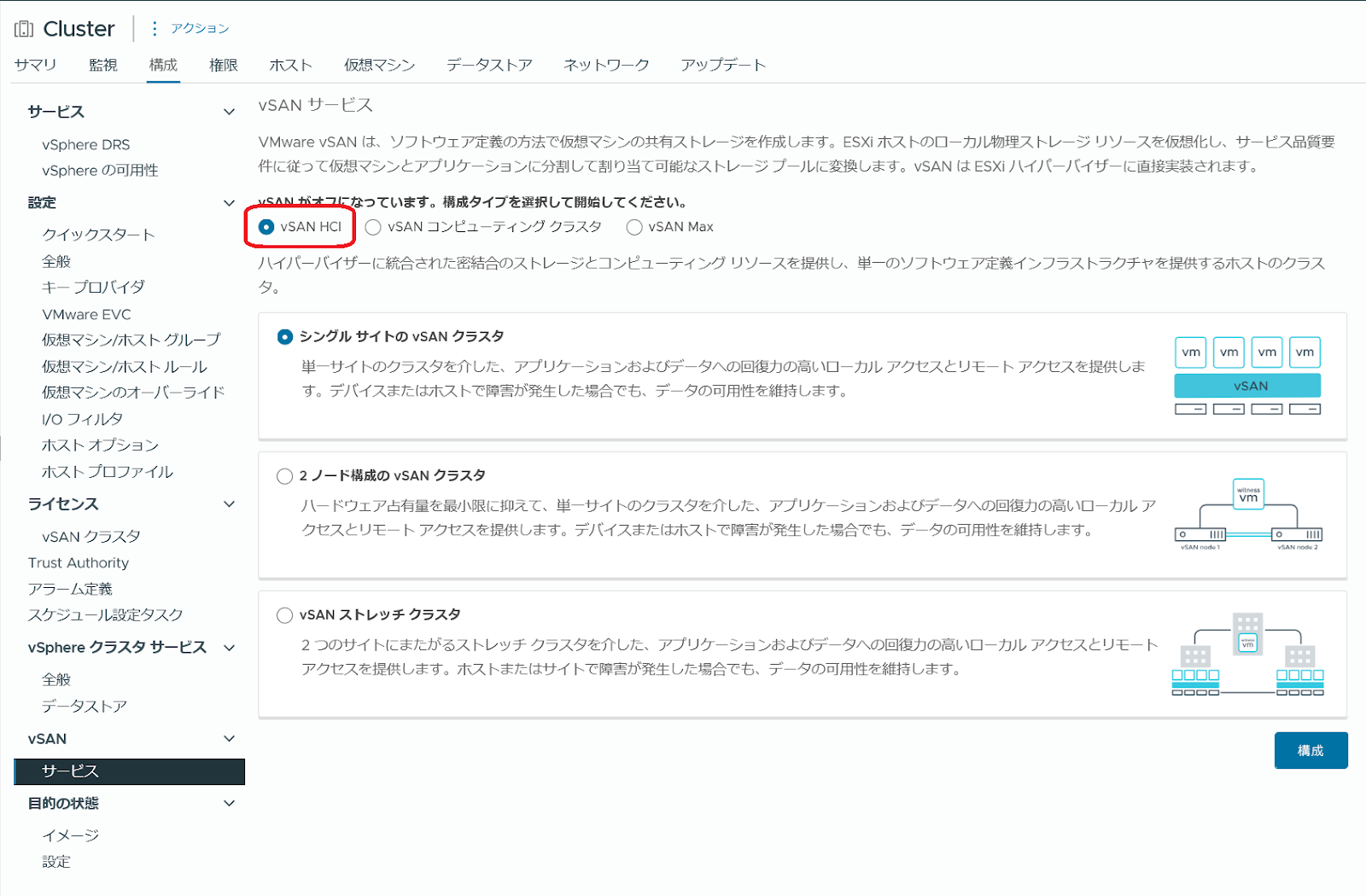
Task: Switch to the サマリ tab
Action: click(x=36, y=65)
